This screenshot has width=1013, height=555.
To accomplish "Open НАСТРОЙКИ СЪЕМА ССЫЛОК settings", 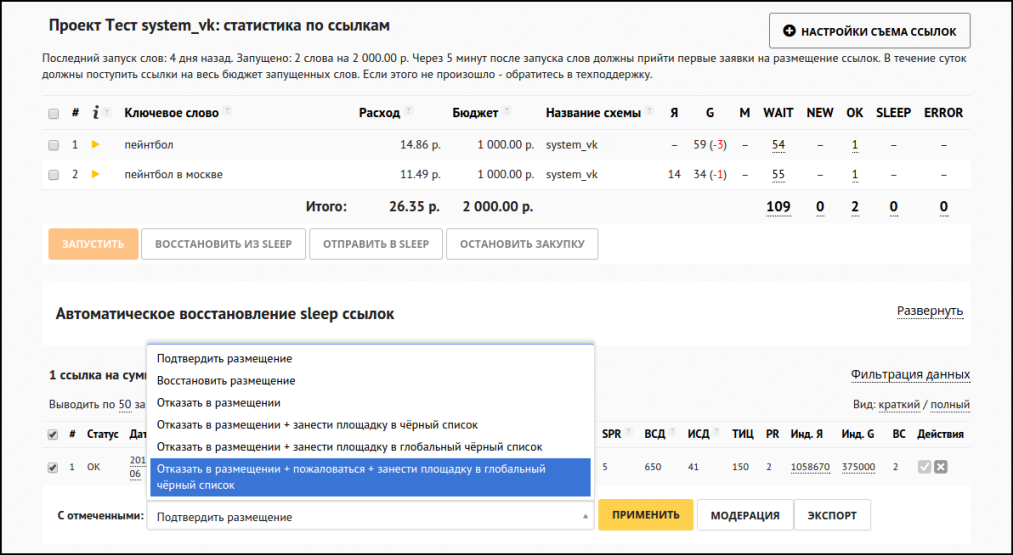I will tap(869, 32).
